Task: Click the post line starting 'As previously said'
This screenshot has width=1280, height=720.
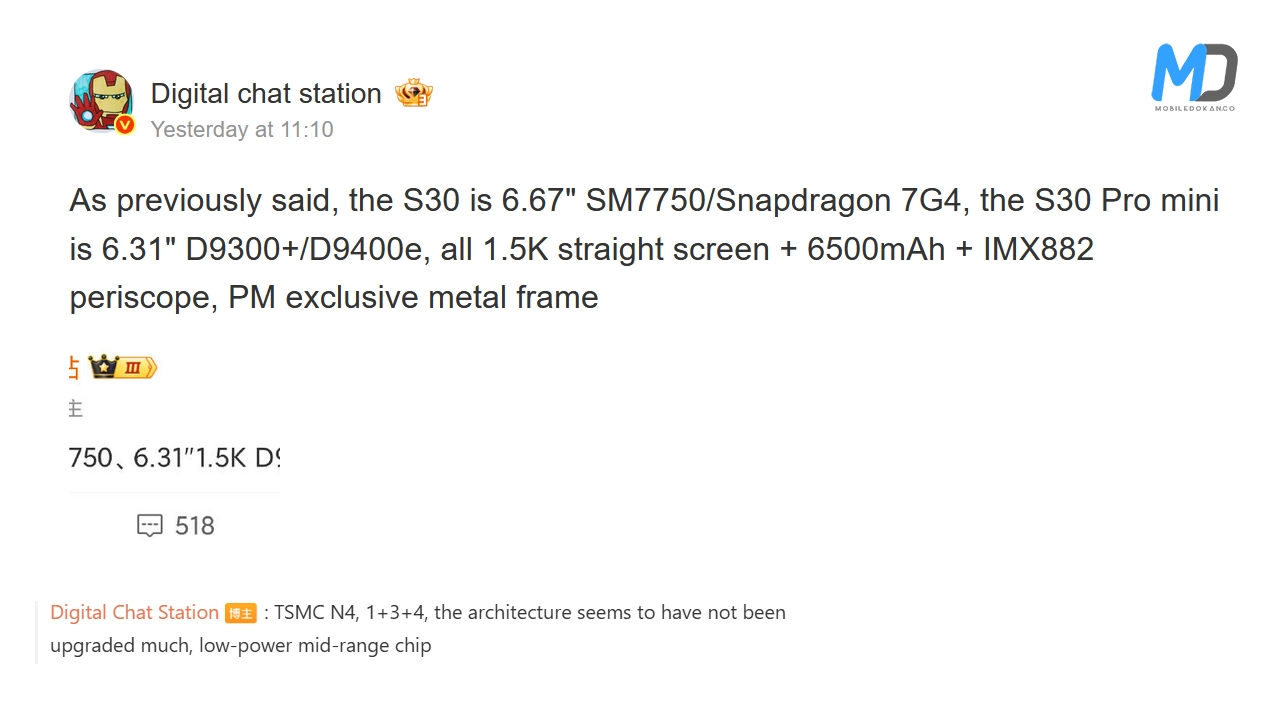Action: [644, 200]
